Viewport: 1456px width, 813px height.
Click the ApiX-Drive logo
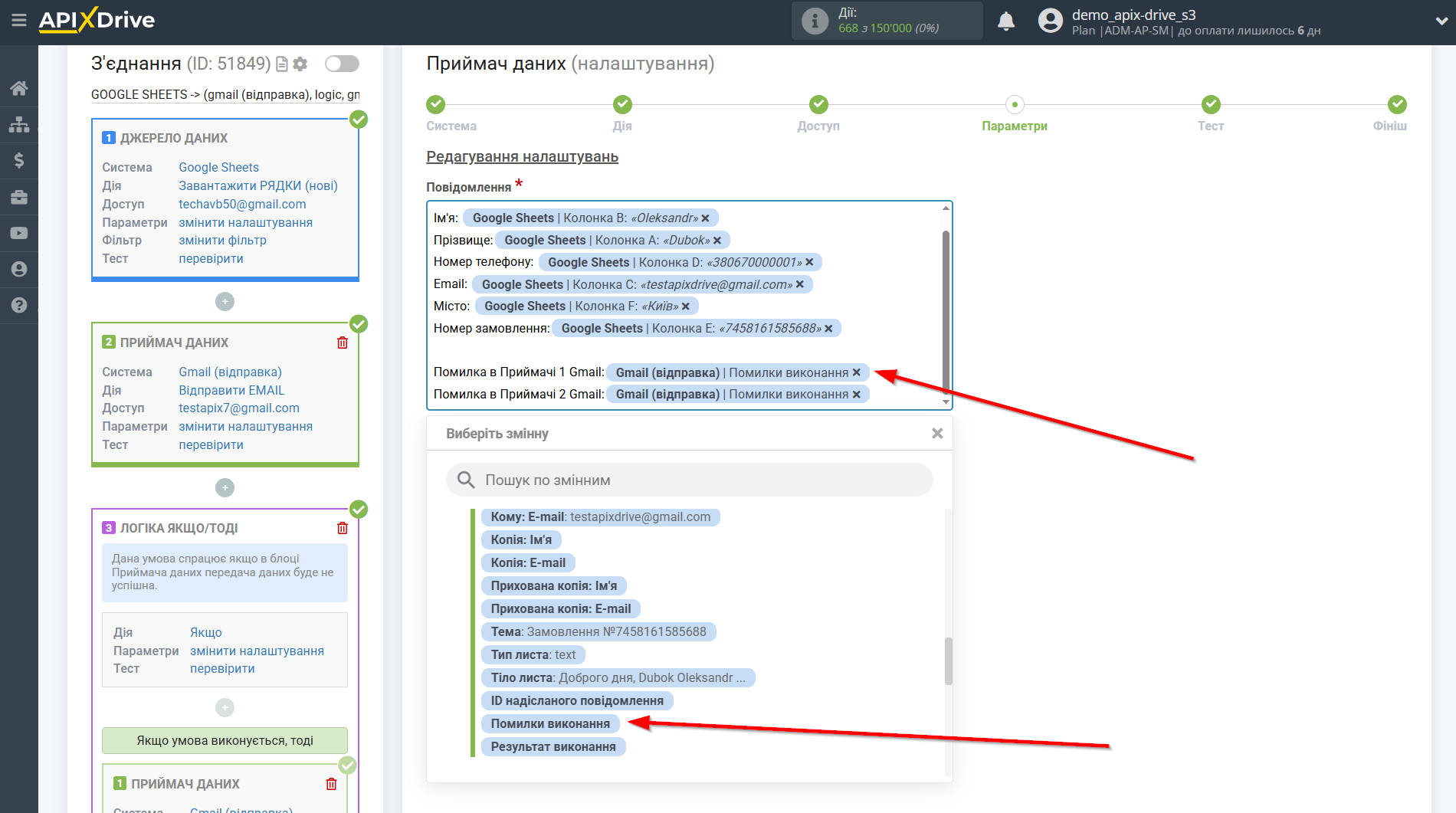click(97, 20)
